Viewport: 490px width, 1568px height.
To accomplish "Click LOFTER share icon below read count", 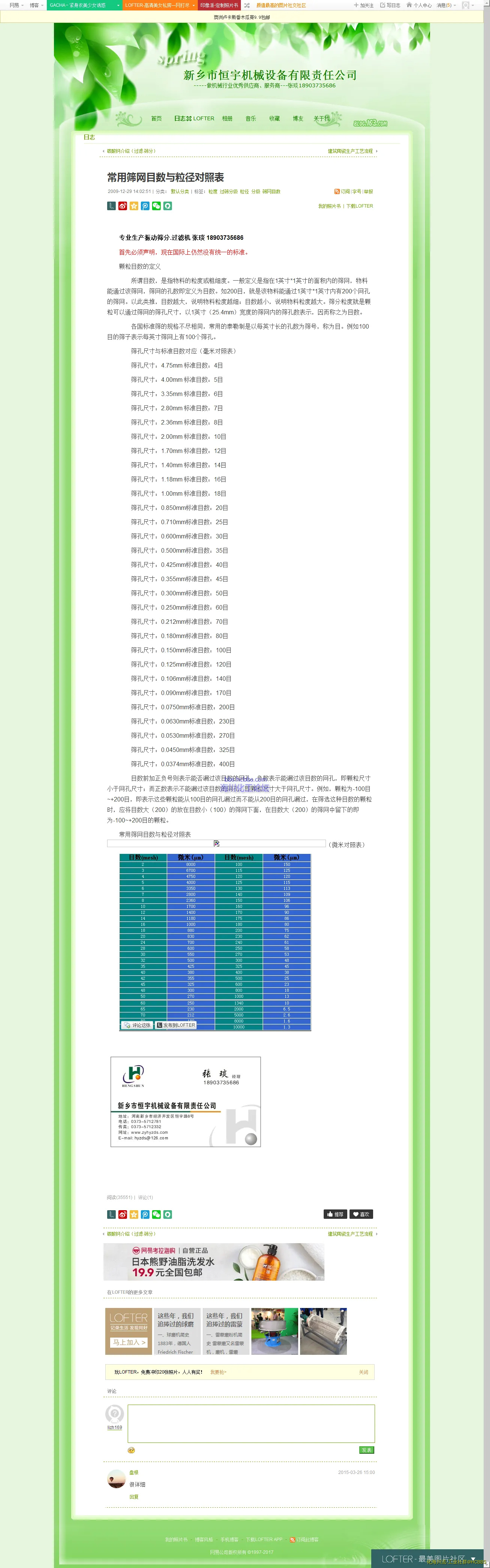I will tap(111, 1214).
